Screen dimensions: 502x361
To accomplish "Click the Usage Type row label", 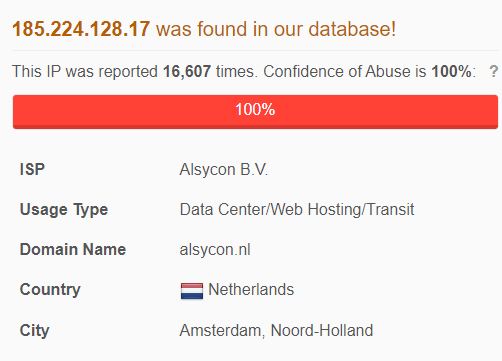I will [x=64, y=210].
